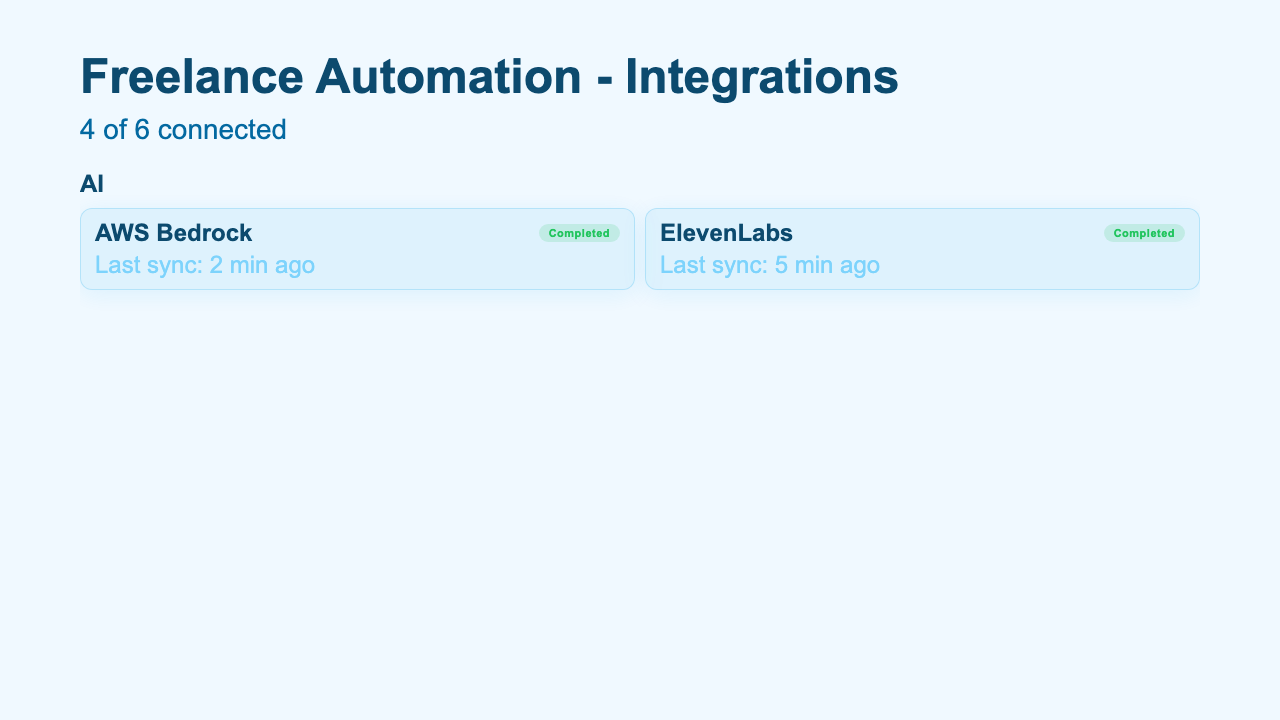The width and height of the screenshot is (1280, 720).
Task: Click the AI section heading
Action: 92,184
